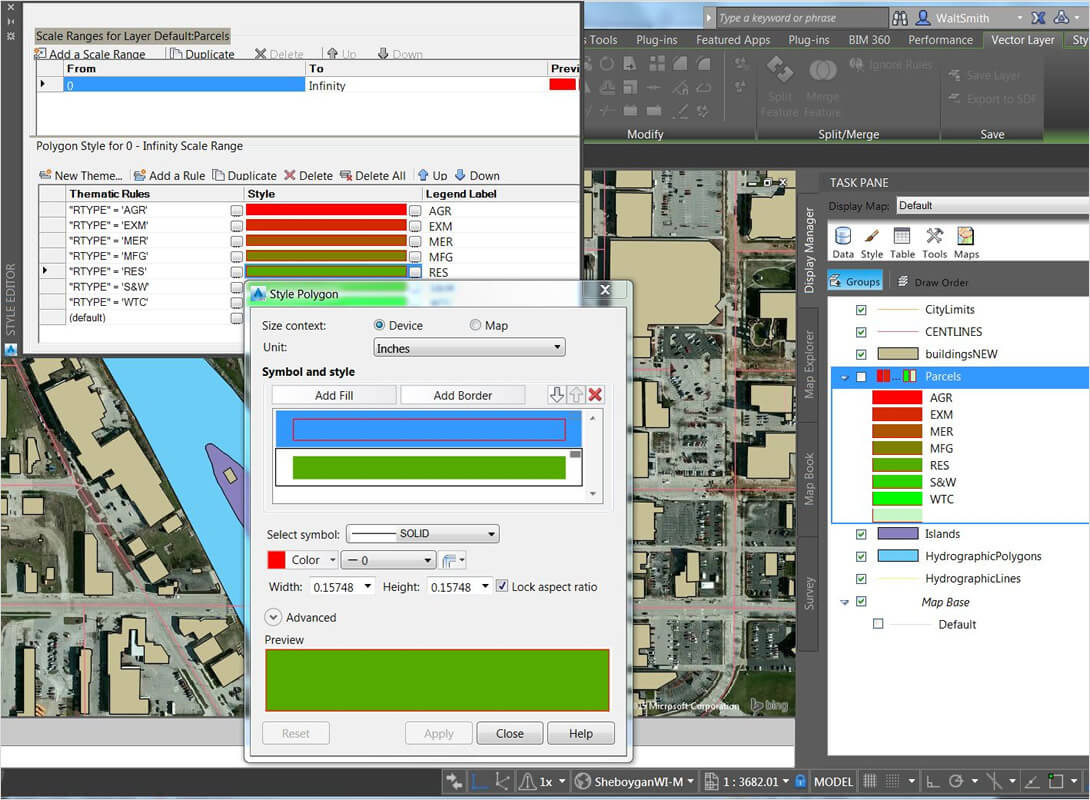Screen dimensions: 1090x800
Task: Switch to the Vector Layer ribbon tab
Action: point(1022,40)
